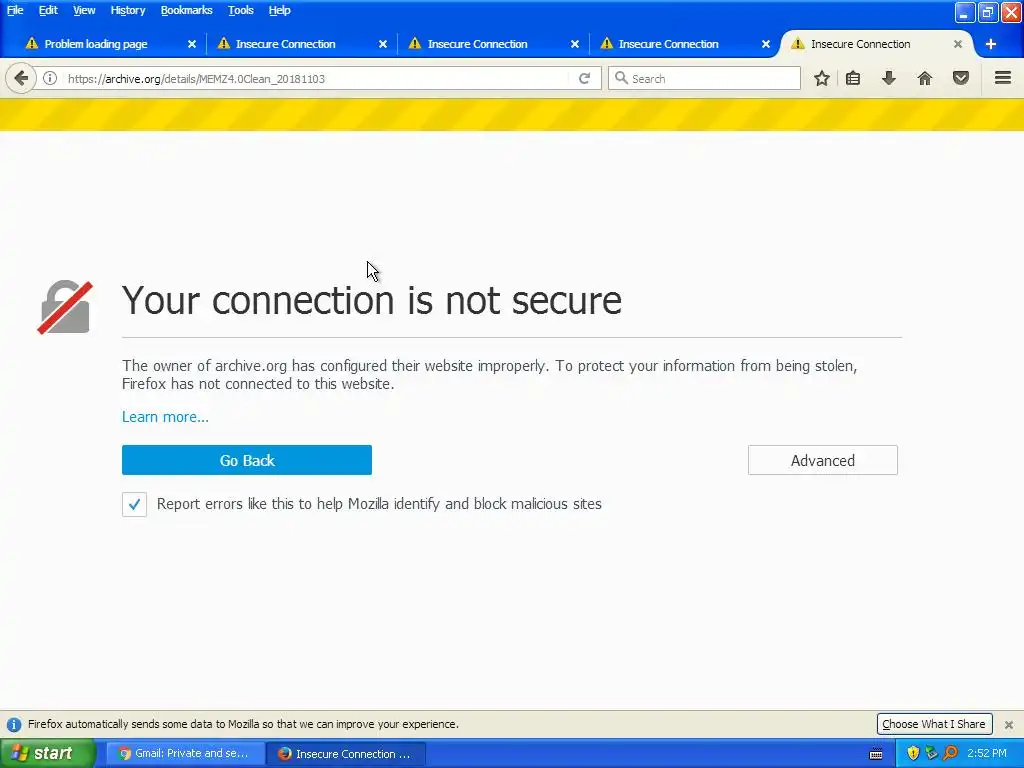Image resolution: width=1024 pixels, height=768 pixels.
Task: Click the Advanced button
Action: (822, 460)
